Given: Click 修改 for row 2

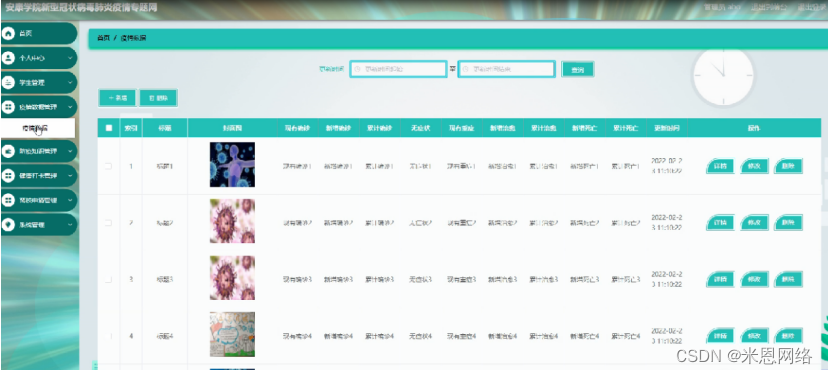Looking at the screenshot, I should tap(755, 223).
